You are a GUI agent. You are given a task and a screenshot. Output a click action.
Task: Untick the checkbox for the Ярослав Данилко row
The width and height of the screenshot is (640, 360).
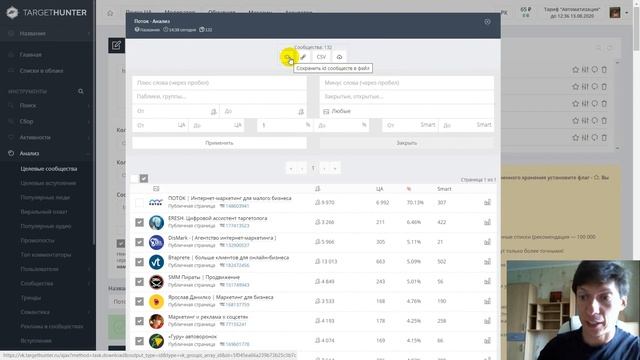point(140,301)
